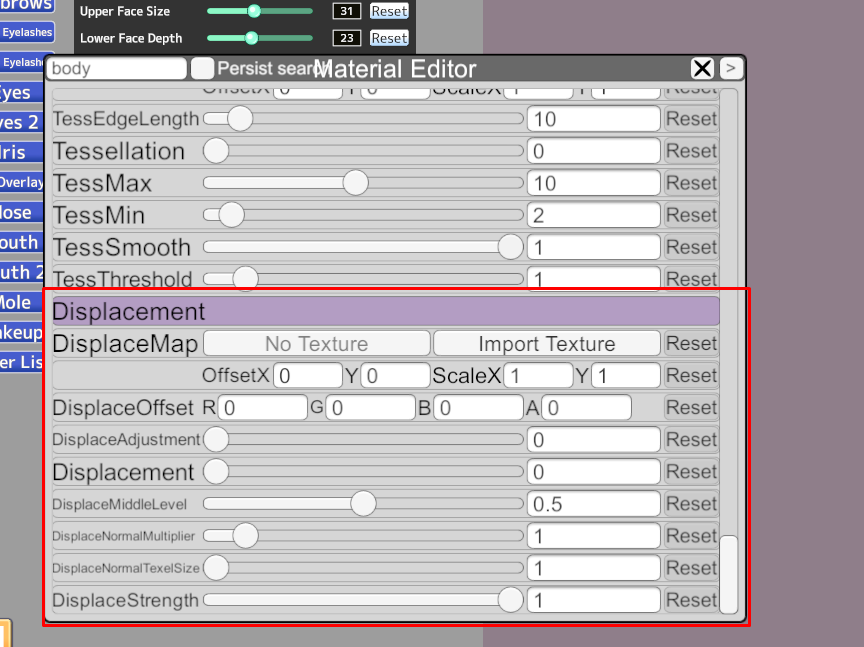864x647 pixels.
Task: Click the body search filter field
Action: point(117,68)
